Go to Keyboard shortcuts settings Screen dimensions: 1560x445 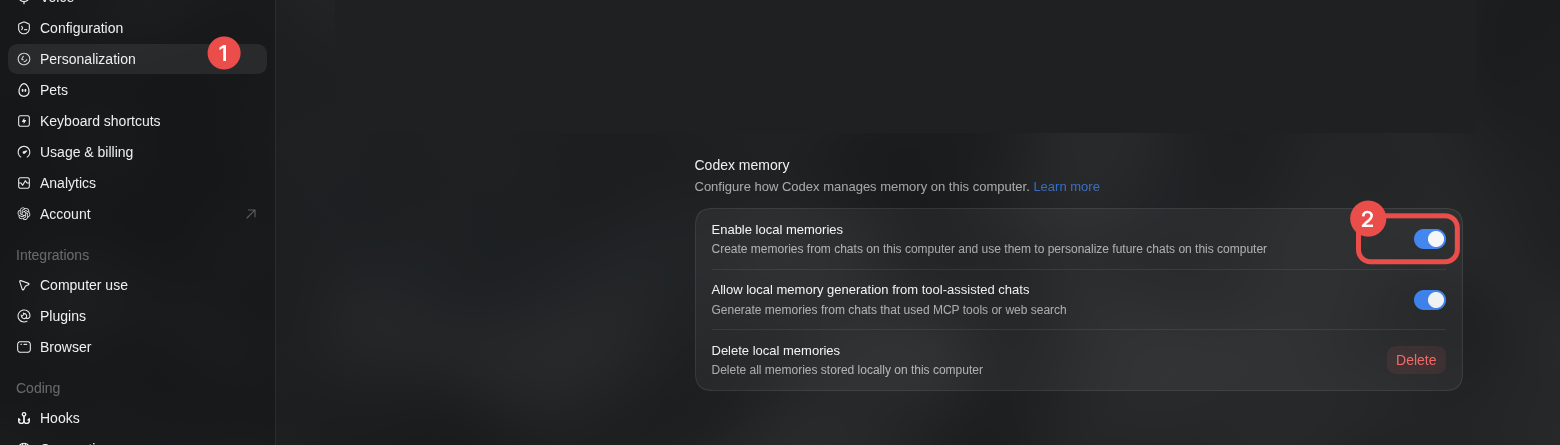point(137,121)
